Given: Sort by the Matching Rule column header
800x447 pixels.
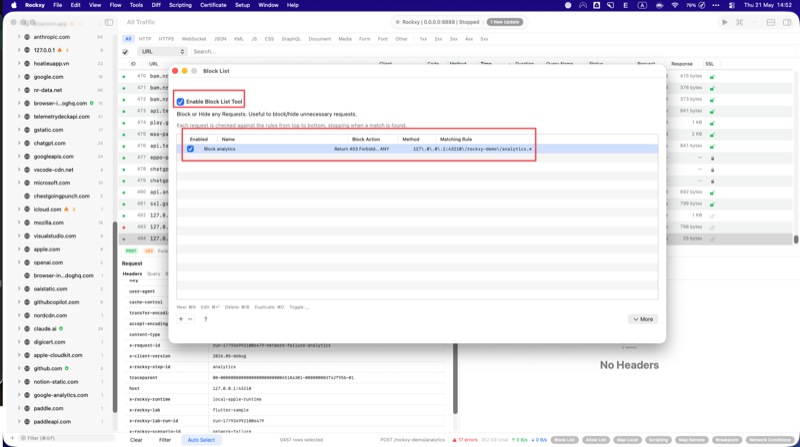Looking at the screenshot, I should click(456, 139).
